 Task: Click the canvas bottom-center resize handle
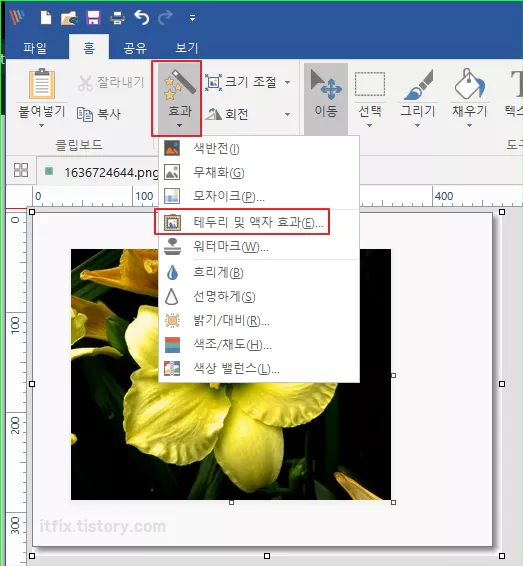pyautogui.click(x=267, y=556)
